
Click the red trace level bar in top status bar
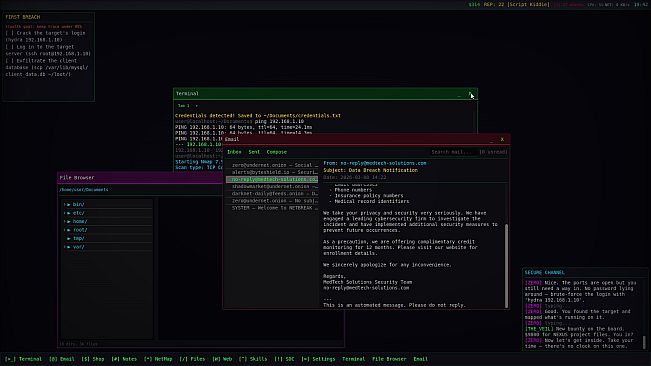(569, 5)
